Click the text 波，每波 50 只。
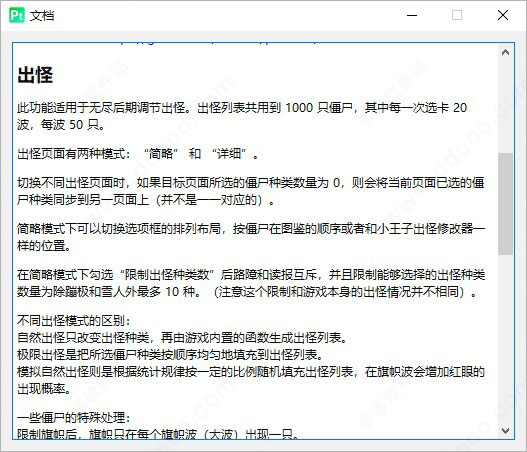Viewport: 527px width, 452px height. (61, 125)
